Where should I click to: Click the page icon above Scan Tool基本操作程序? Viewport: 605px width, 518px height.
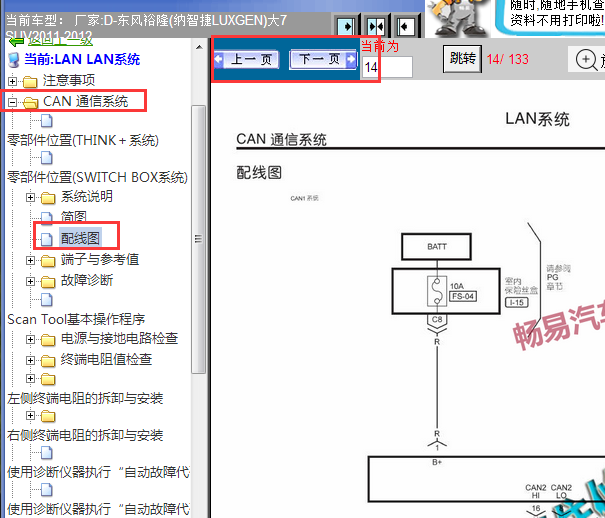click(x=47, y=300)
